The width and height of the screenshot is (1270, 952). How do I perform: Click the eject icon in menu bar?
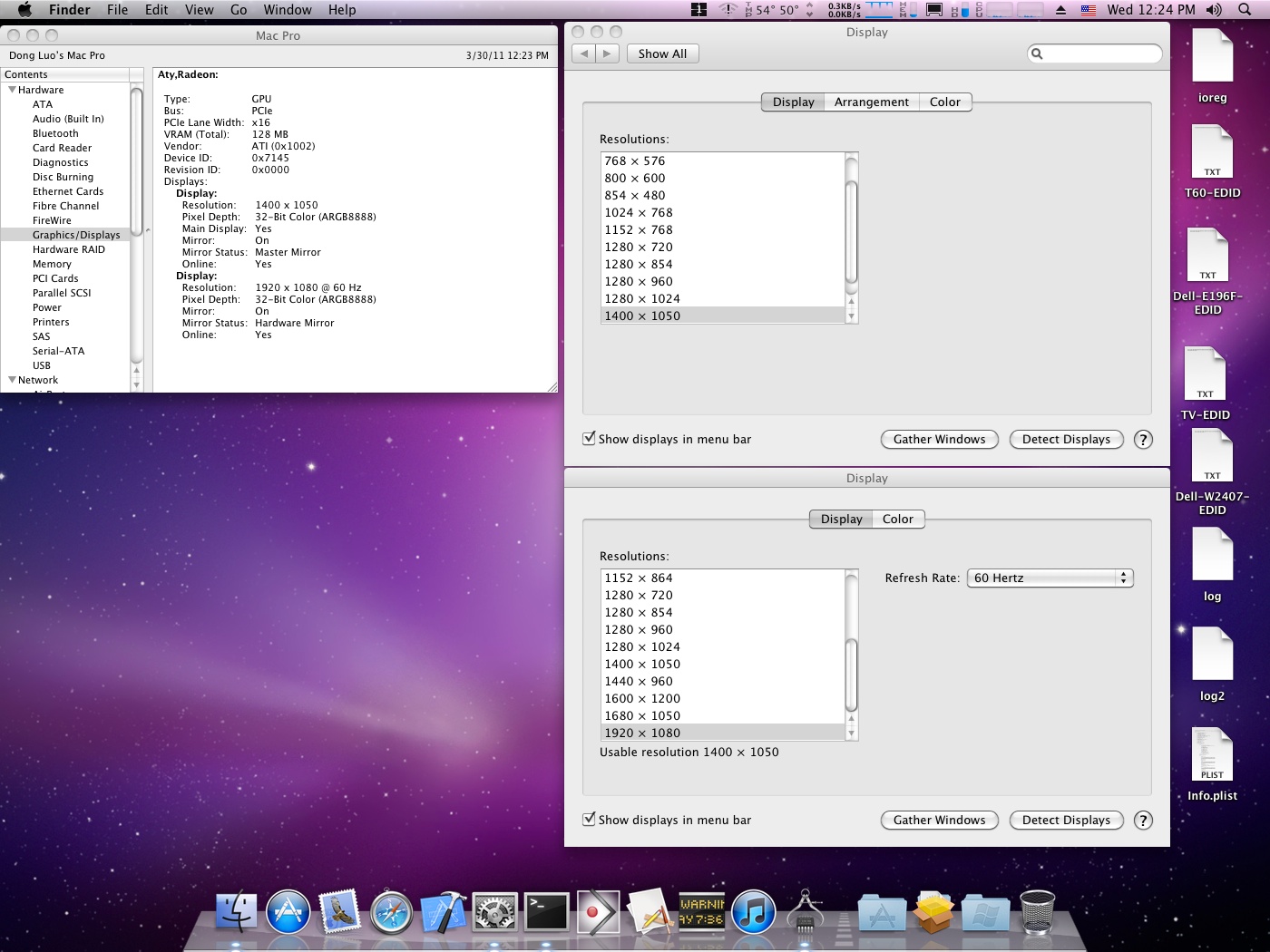pyautogui.click(x=1060, y=10)
